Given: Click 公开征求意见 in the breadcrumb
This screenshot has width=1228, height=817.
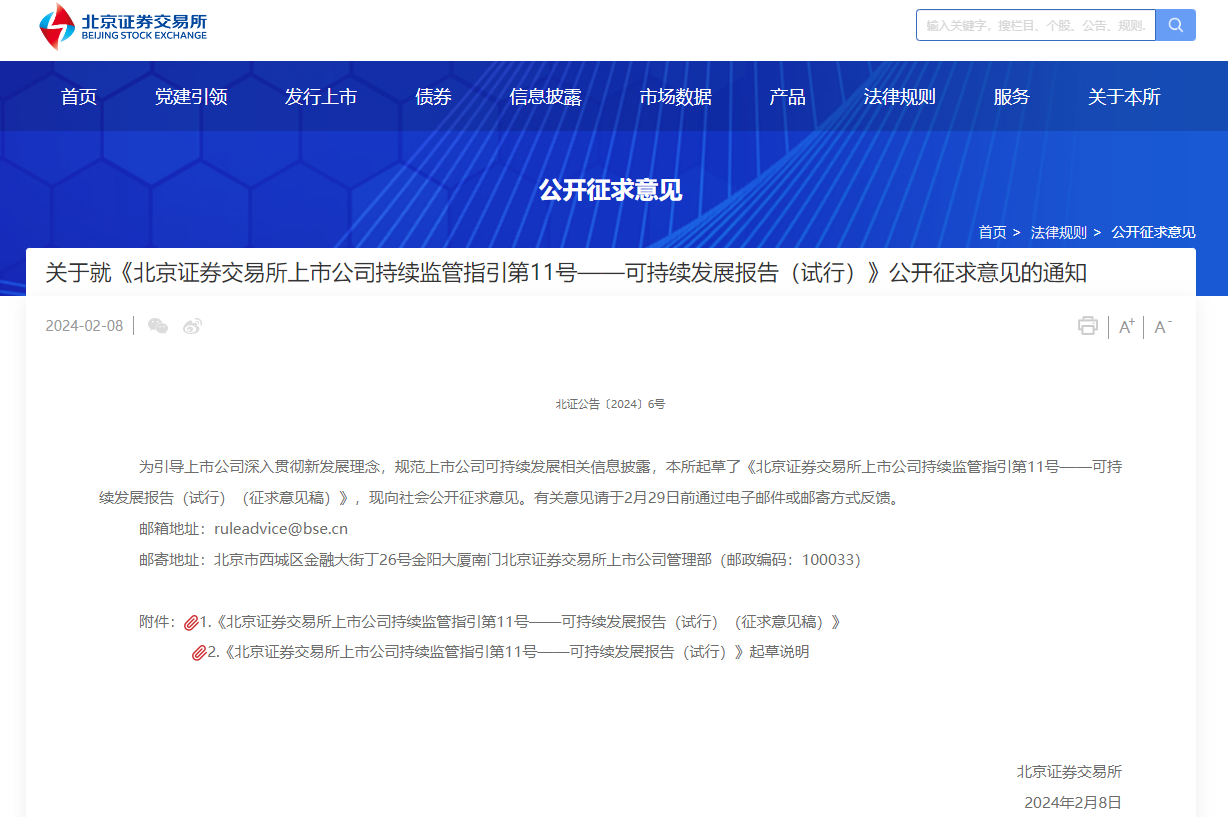Looking at the screenshot, I should [1153, 232].
